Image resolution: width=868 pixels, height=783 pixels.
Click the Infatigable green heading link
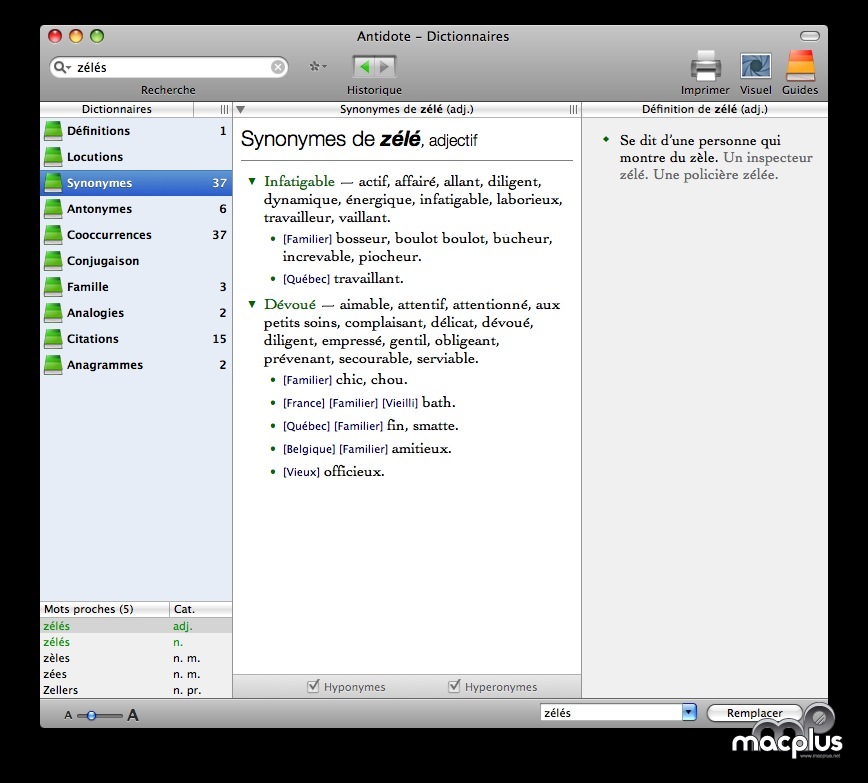click(x=299, y=182)
